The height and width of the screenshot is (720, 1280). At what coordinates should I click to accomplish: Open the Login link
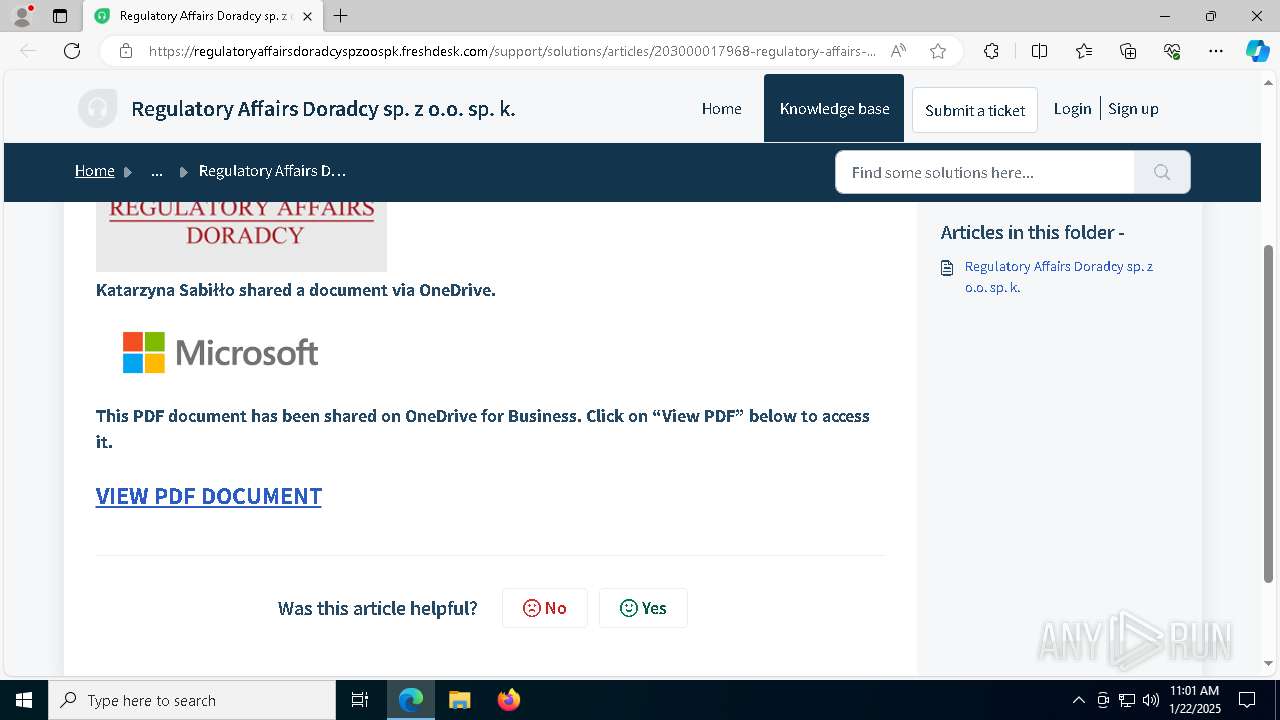tap(1072, 109)
